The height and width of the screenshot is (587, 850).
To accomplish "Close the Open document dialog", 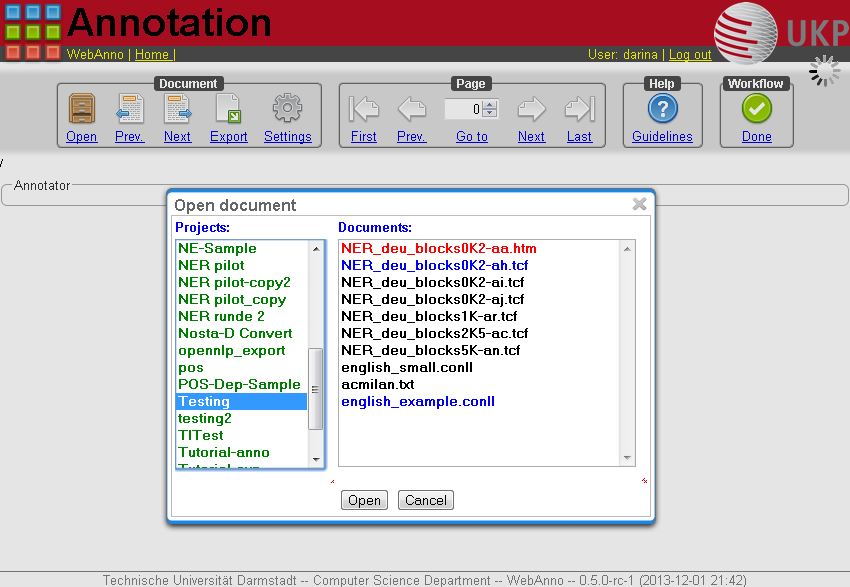I will point(639,204).
